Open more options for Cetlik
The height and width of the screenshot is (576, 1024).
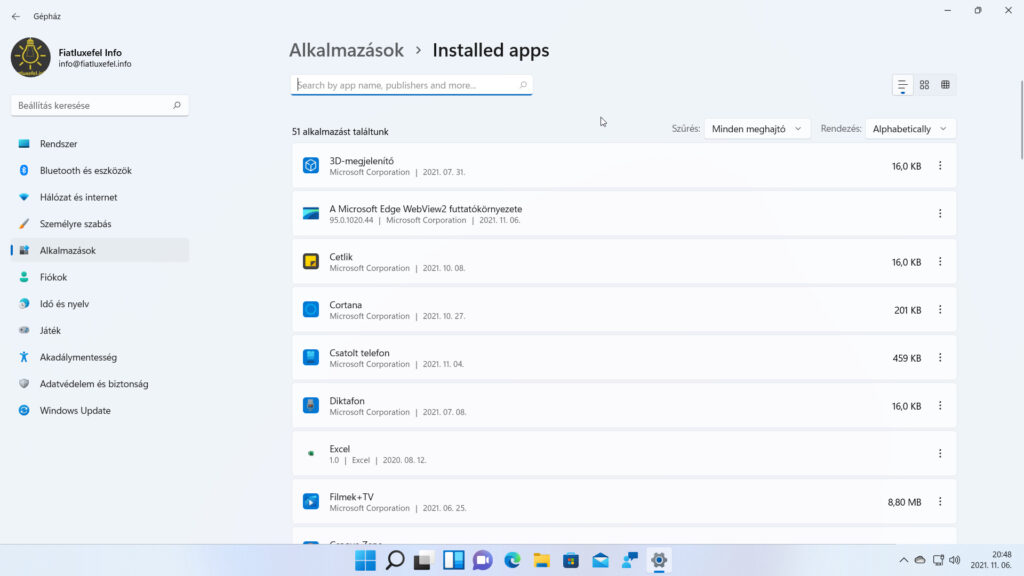(940, 262)
